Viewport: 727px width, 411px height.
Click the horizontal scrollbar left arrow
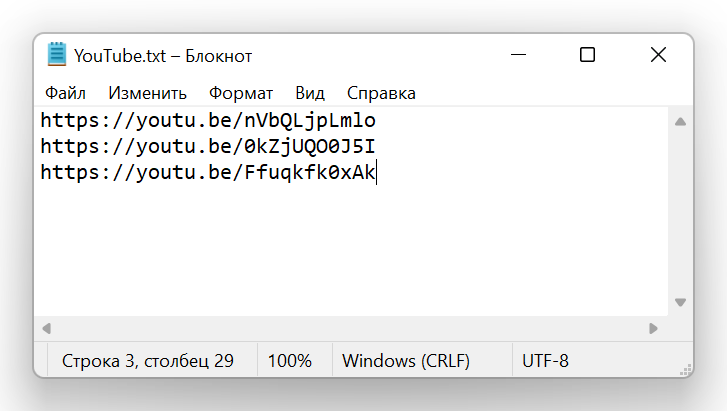[46, 328]
